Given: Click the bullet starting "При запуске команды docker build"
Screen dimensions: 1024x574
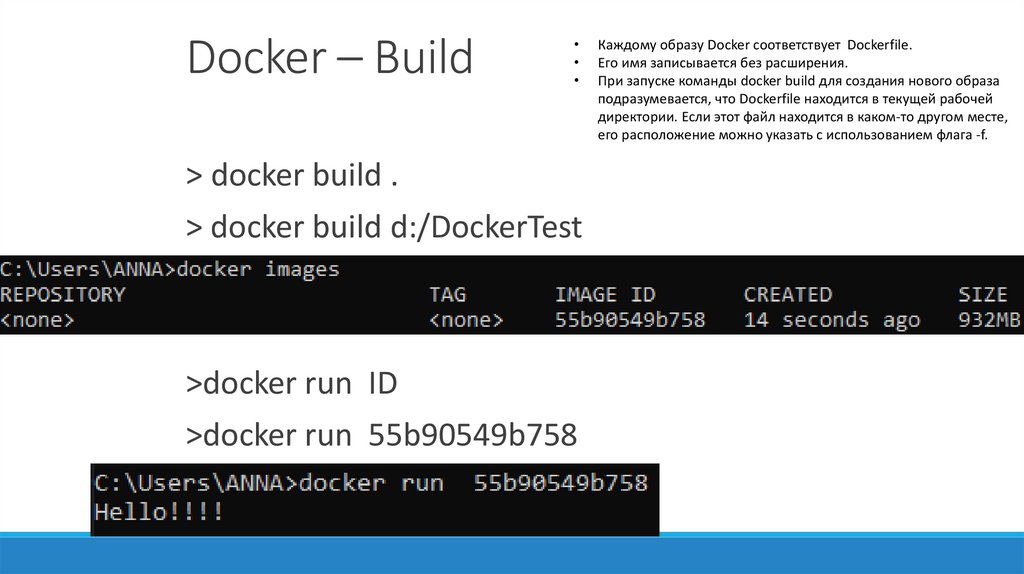Looking at the screenshot, I should pyautogui.click(x=803, y=108).
